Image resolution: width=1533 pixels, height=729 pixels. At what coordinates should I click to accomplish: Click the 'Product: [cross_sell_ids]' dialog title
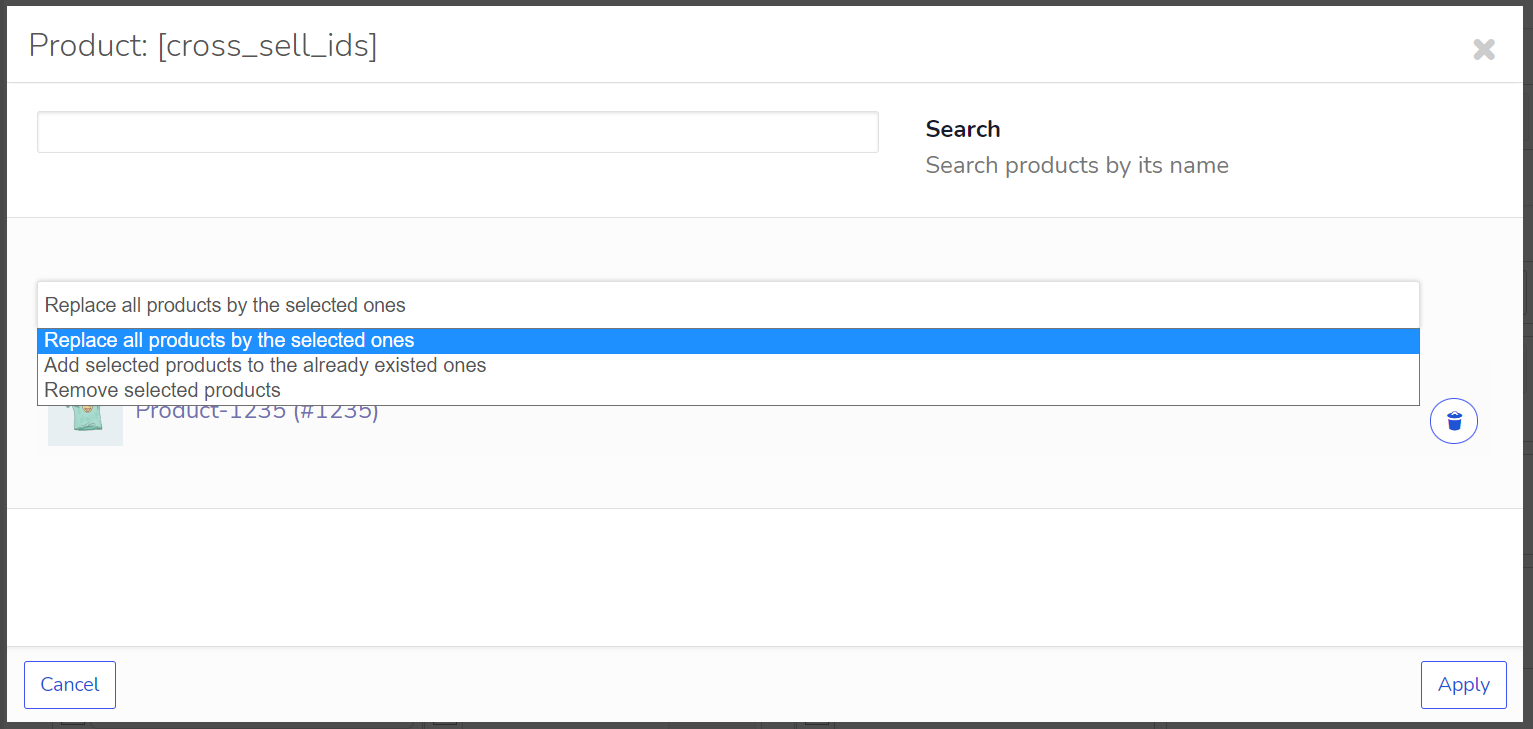[x=203, y=45]
